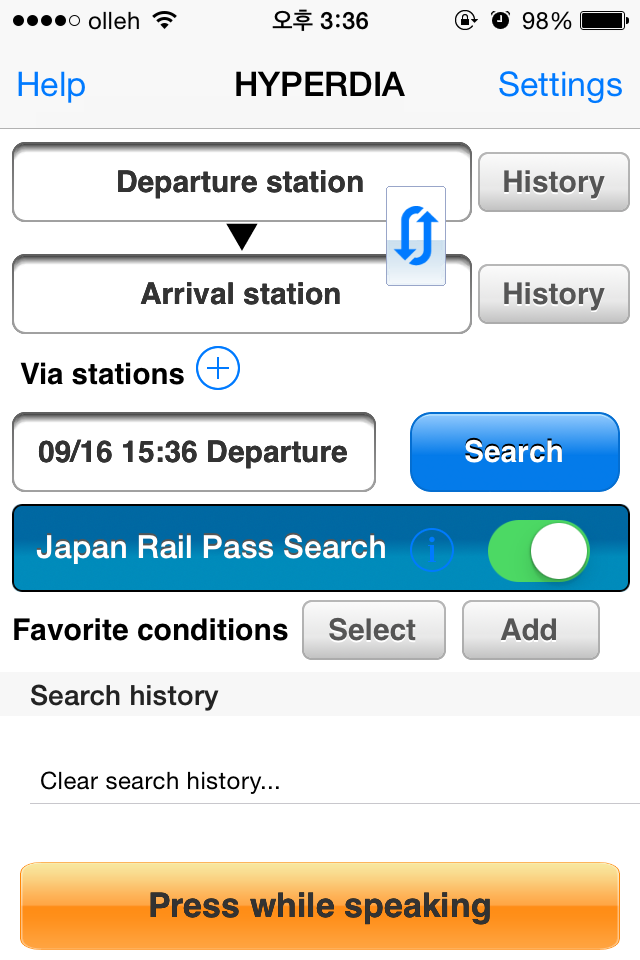Open the Help page
Viewport: 640px width, 960px height.
51,85
